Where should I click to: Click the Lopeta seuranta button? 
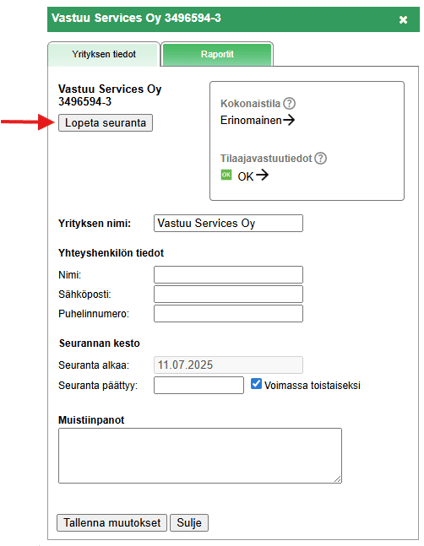point(105,123)
